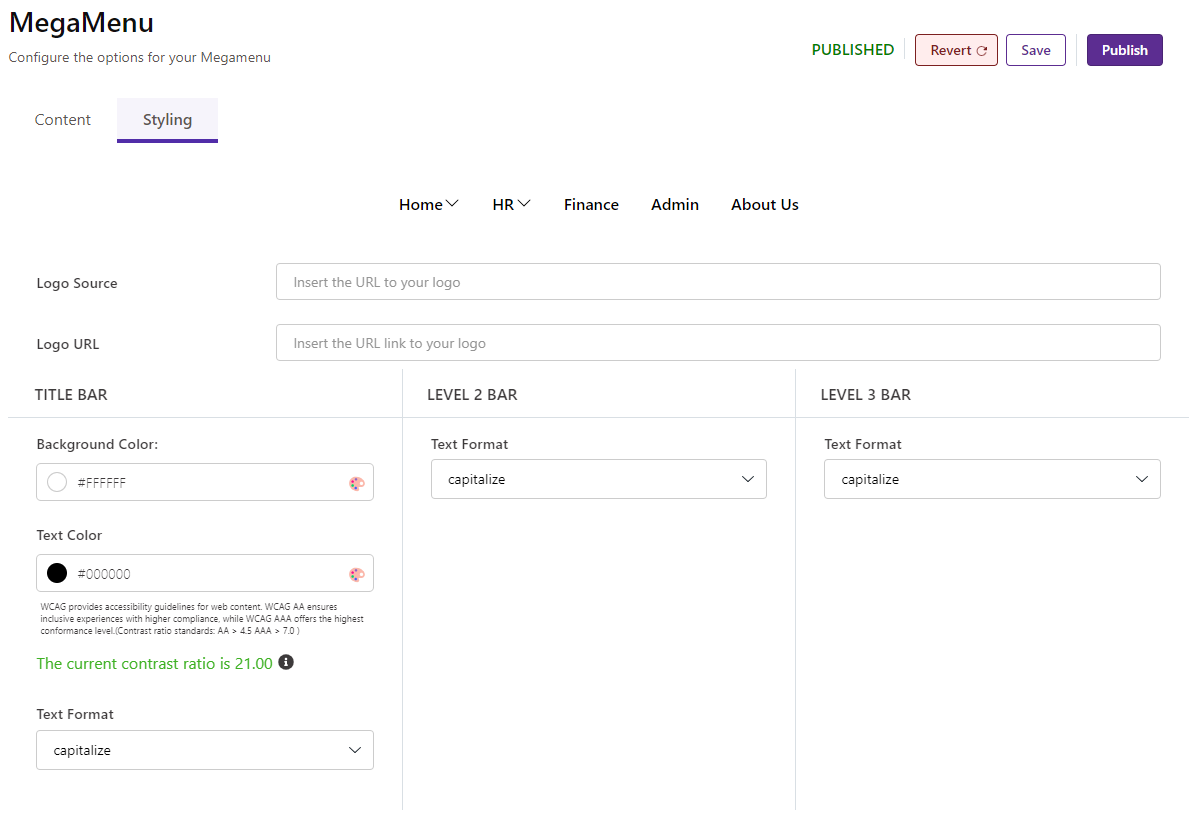Switch to the Content tab

(62, 119)
